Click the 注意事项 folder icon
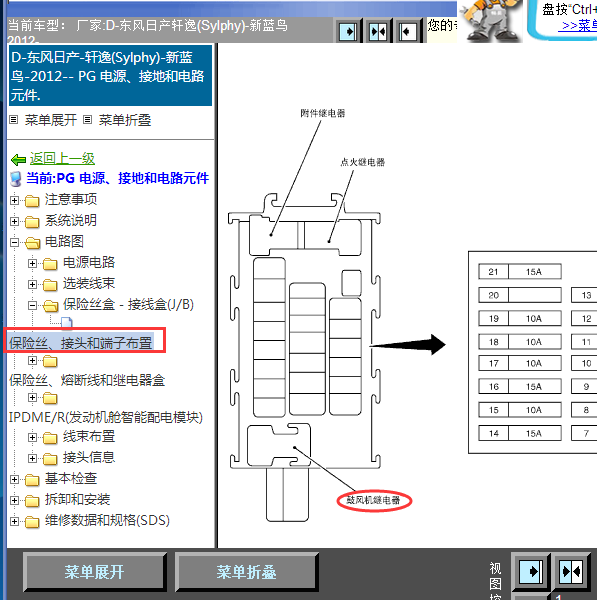This screenshot has height=600, width=597. [32, 201]
